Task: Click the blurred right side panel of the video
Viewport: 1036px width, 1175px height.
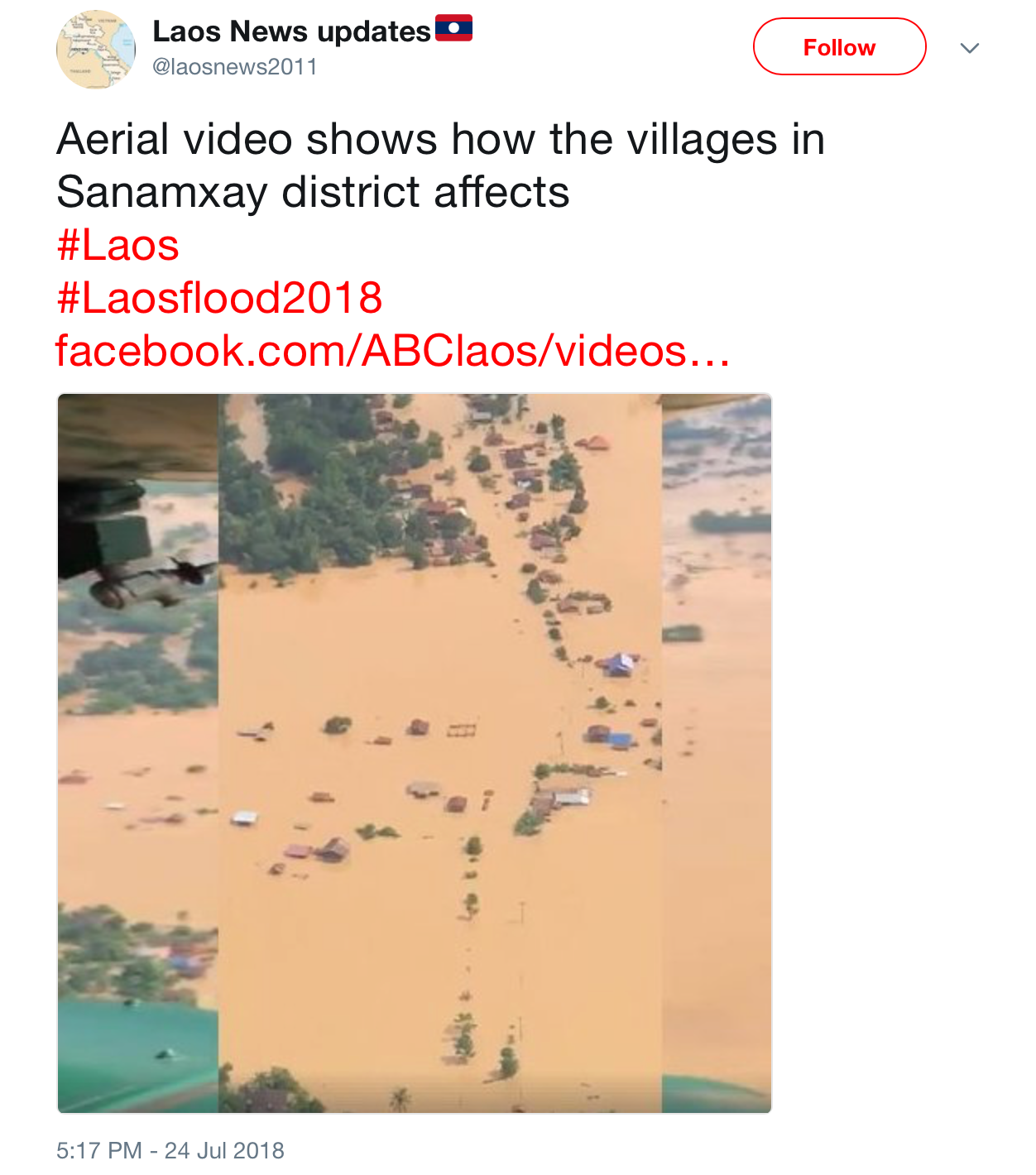Action: 717,753
